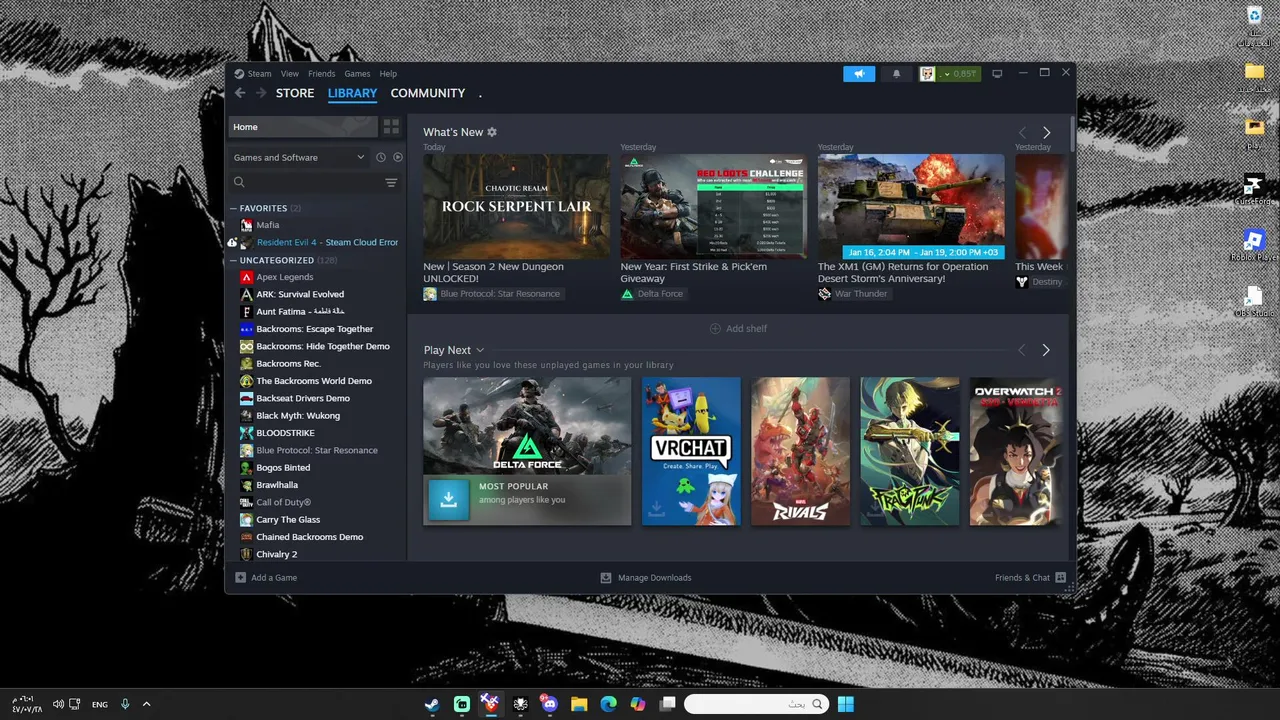Open the Play Next shelf dropdown

(x=480, y=350)
